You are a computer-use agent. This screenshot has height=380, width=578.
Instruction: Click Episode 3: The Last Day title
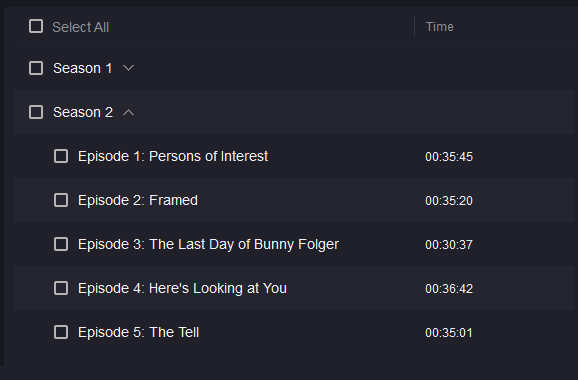(208, 244)
